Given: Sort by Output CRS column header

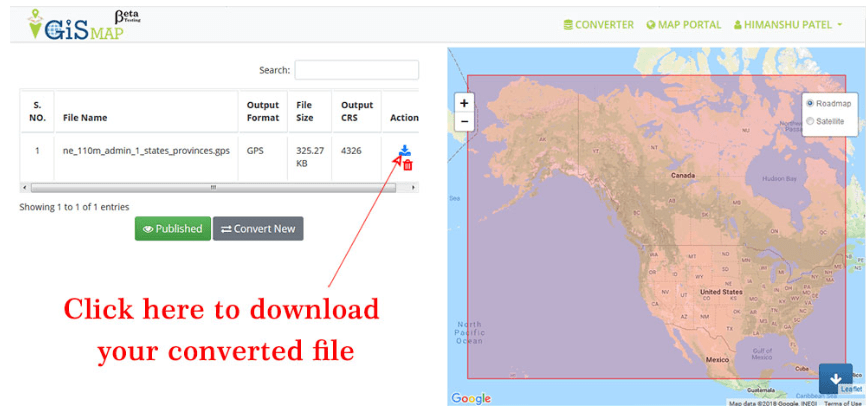Looking at the screenshot, I should click(x=357, y=112).
